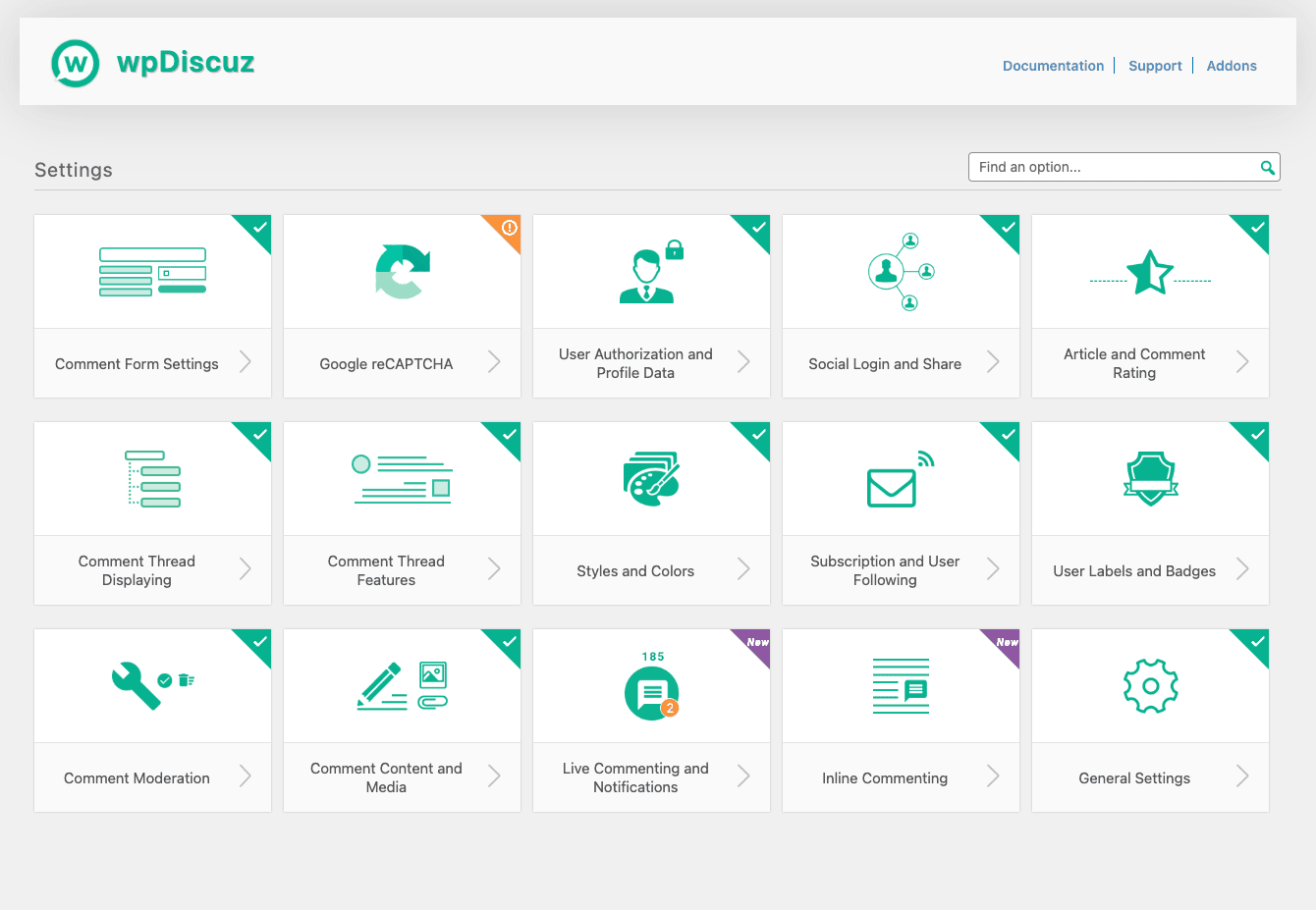The image size is (1316, 910).
Task: Click the Subscription envelope icon
Action: pos(901,479)
